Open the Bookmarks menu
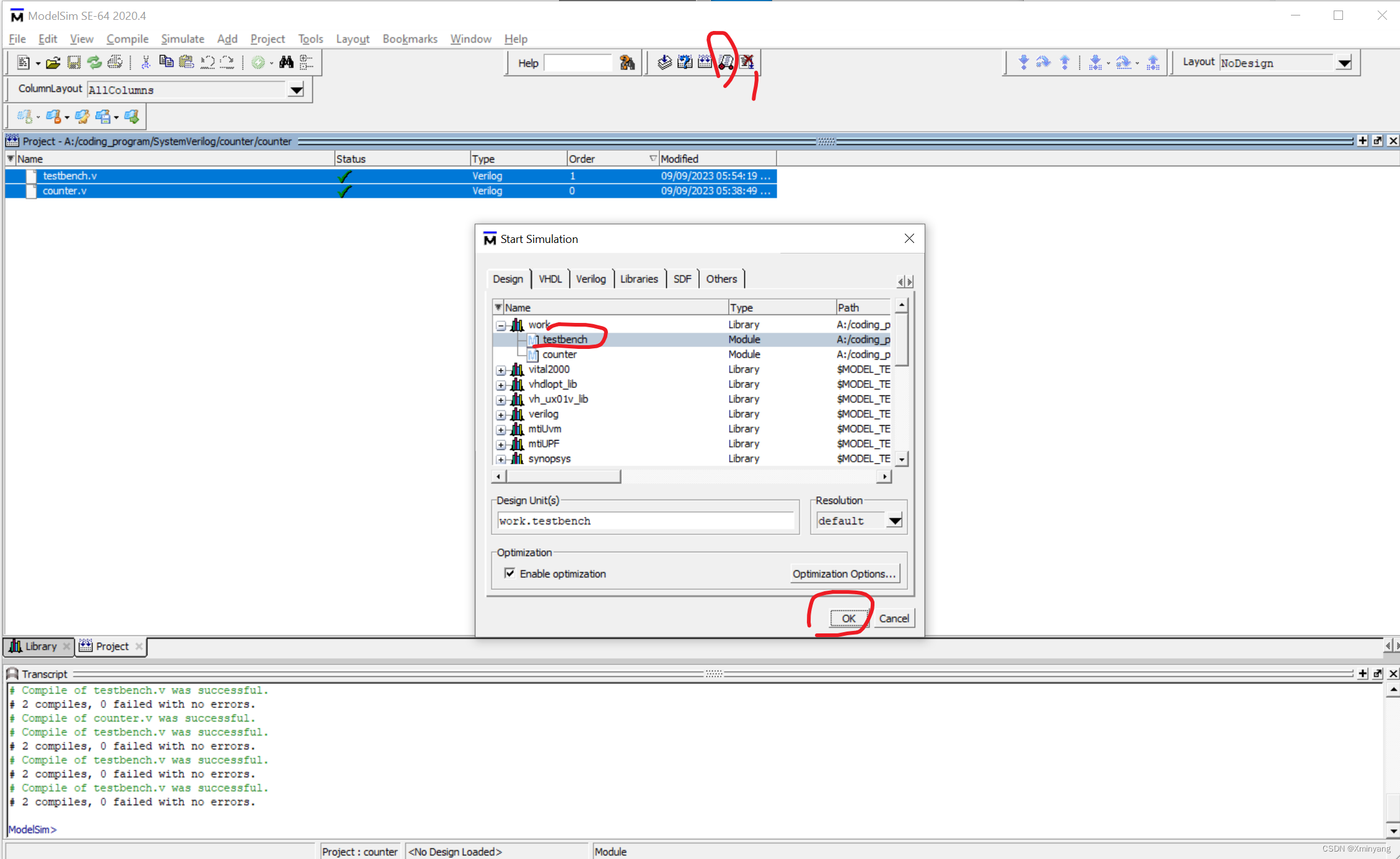Image resolution: width=1400 pixels, height=859 pixels. (410, 39)
